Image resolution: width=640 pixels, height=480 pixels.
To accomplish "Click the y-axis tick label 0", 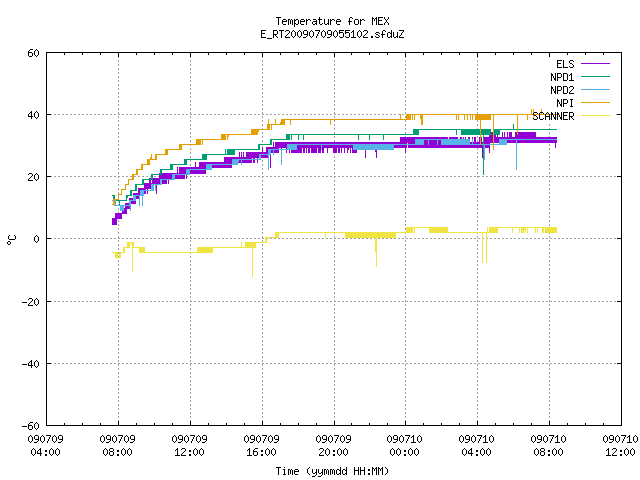I will tap(36, 239).
